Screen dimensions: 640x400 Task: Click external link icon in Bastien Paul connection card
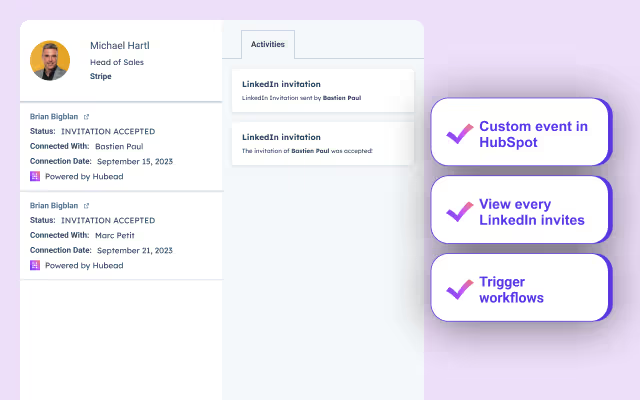[x=86, y=116]
